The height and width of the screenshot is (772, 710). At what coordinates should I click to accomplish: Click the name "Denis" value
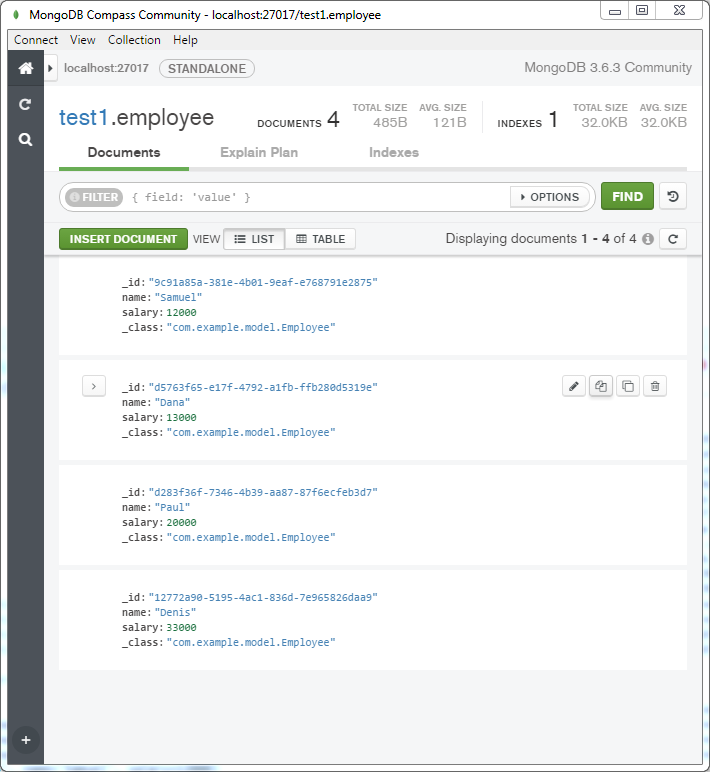pyautogui.click(x=175, y=612)
